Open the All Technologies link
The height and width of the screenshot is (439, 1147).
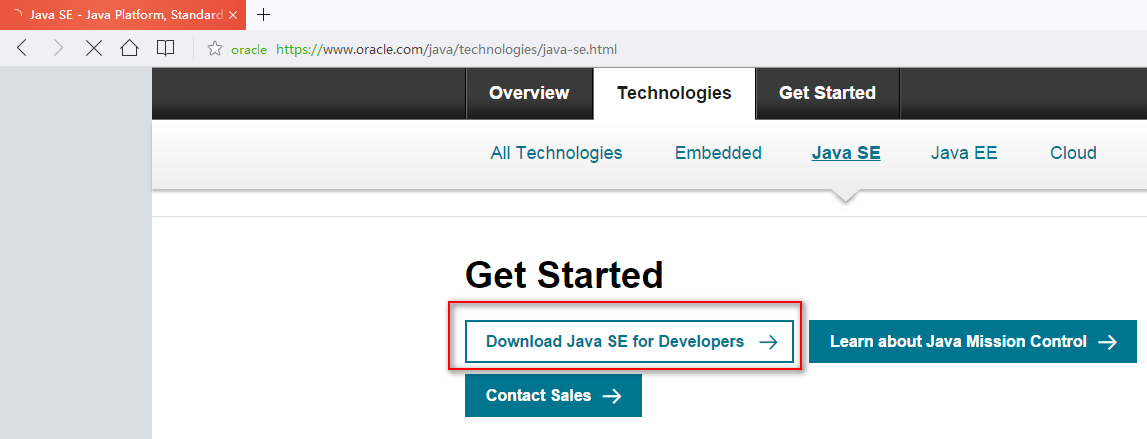pyautogui.click(x=556, y=153)
